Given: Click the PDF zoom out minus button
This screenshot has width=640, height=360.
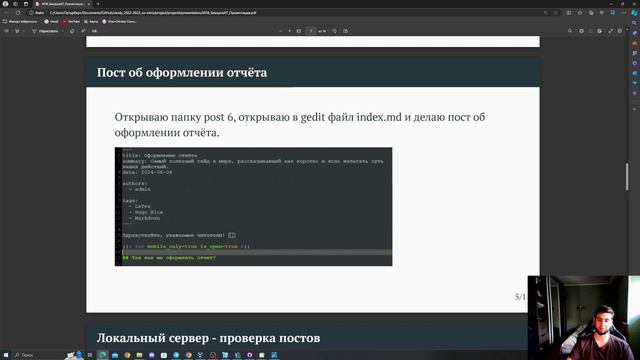Looking at the screenshot, I should click(280, 31).
